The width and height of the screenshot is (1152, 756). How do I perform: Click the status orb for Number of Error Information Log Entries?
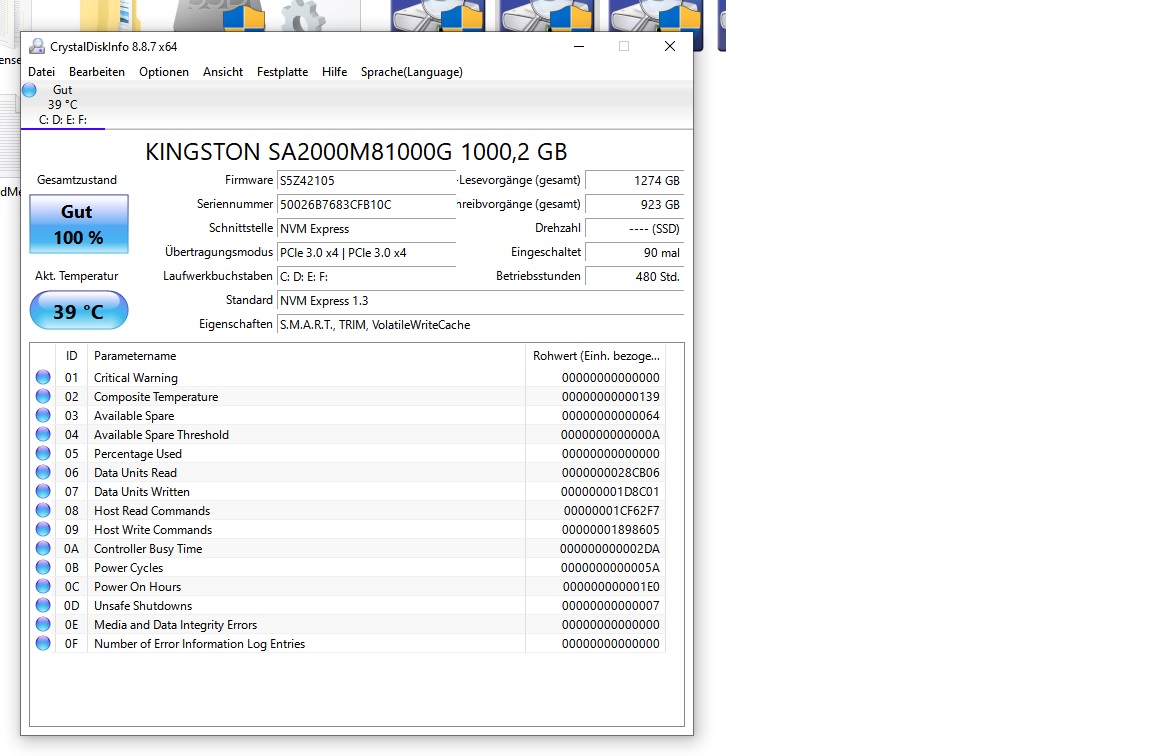pos(43,644)
